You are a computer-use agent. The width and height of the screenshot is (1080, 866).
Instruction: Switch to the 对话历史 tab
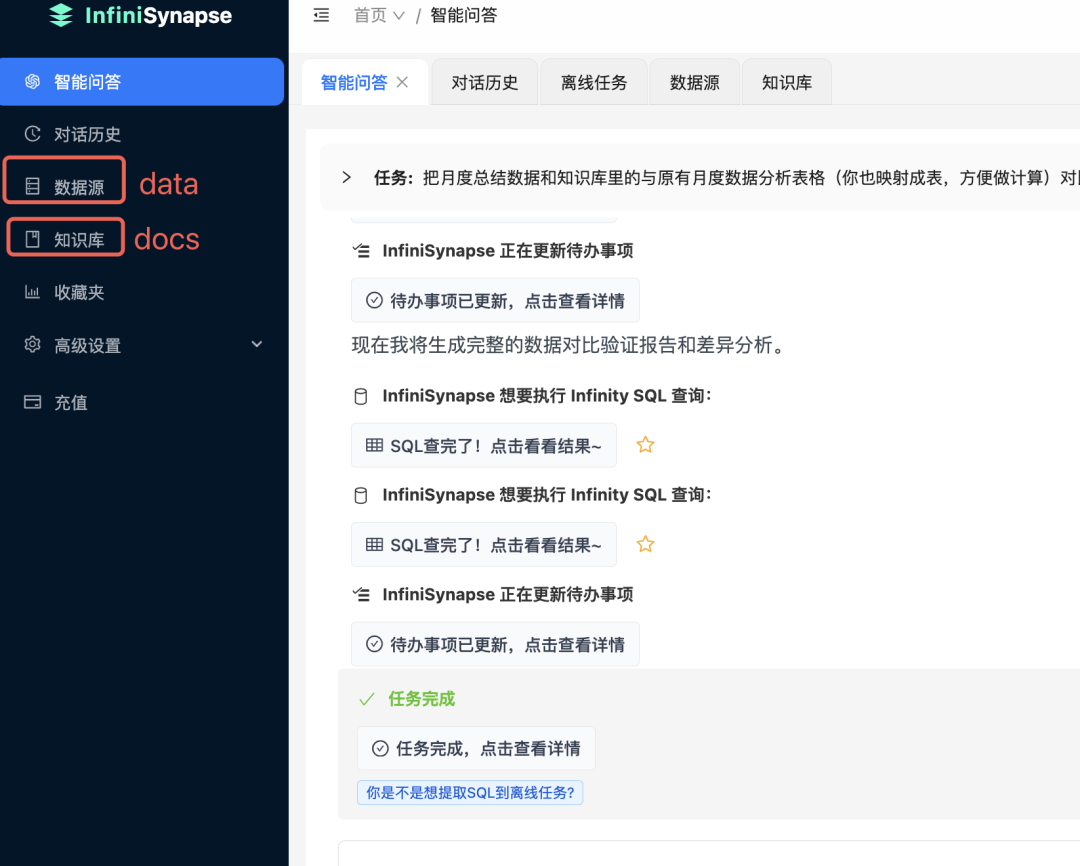(x=484, y=83)
